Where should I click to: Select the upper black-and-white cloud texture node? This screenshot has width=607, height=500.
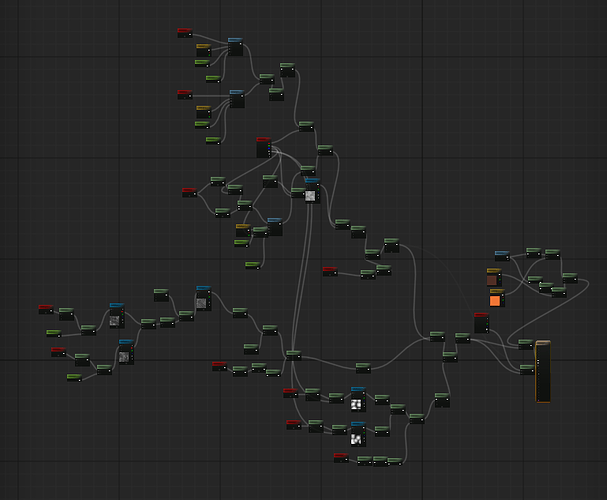pyautogui.click(x=358, y=399)
